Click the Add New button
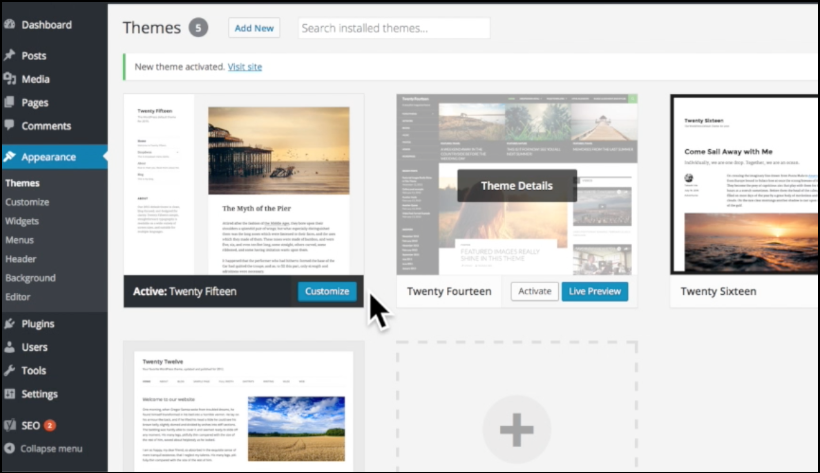Image resolution: width=820 pixels, height=473 pixels. click(x=254, y=28)
